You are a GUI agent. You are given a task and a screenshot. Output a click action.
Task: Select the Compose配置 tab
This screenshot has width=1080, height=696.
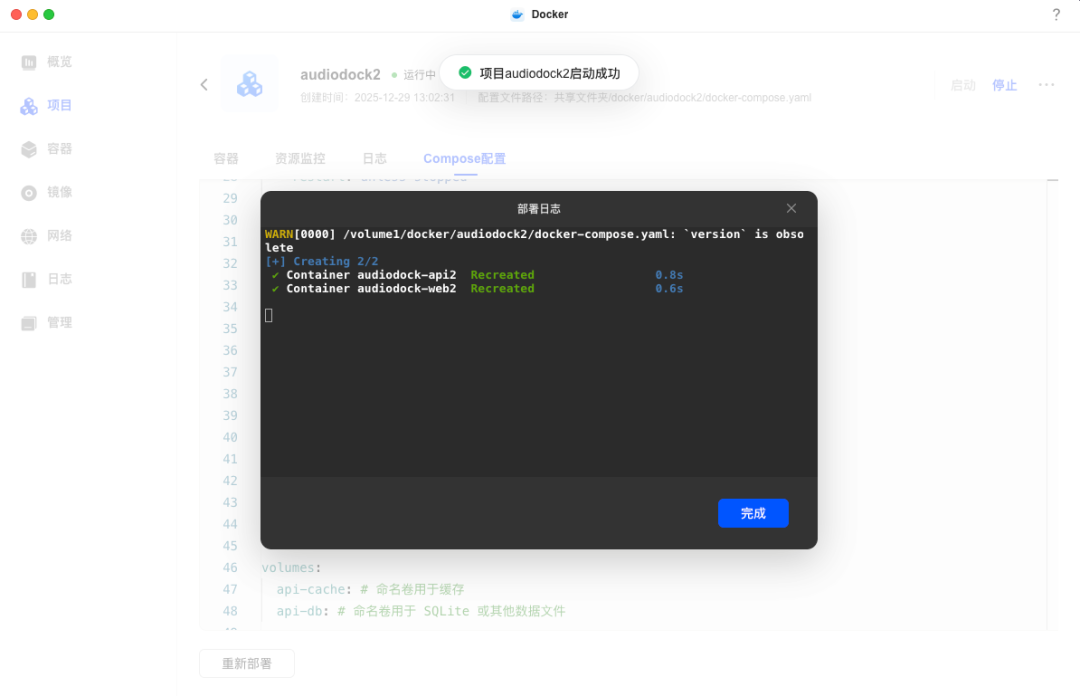[465, 158]
